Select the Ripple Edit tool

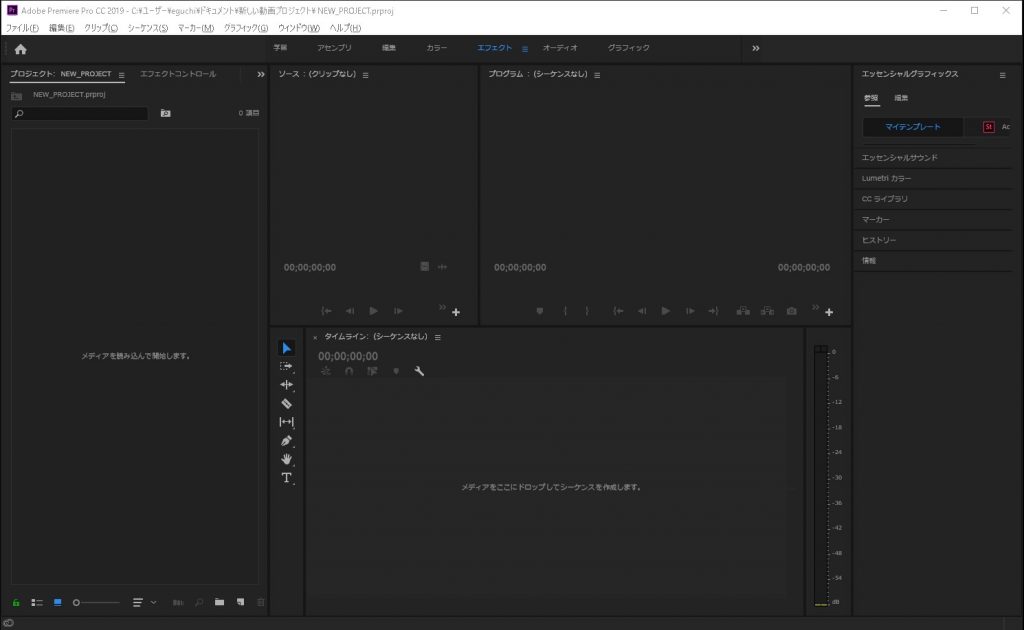pyautogui.click(x=287, y=385)
